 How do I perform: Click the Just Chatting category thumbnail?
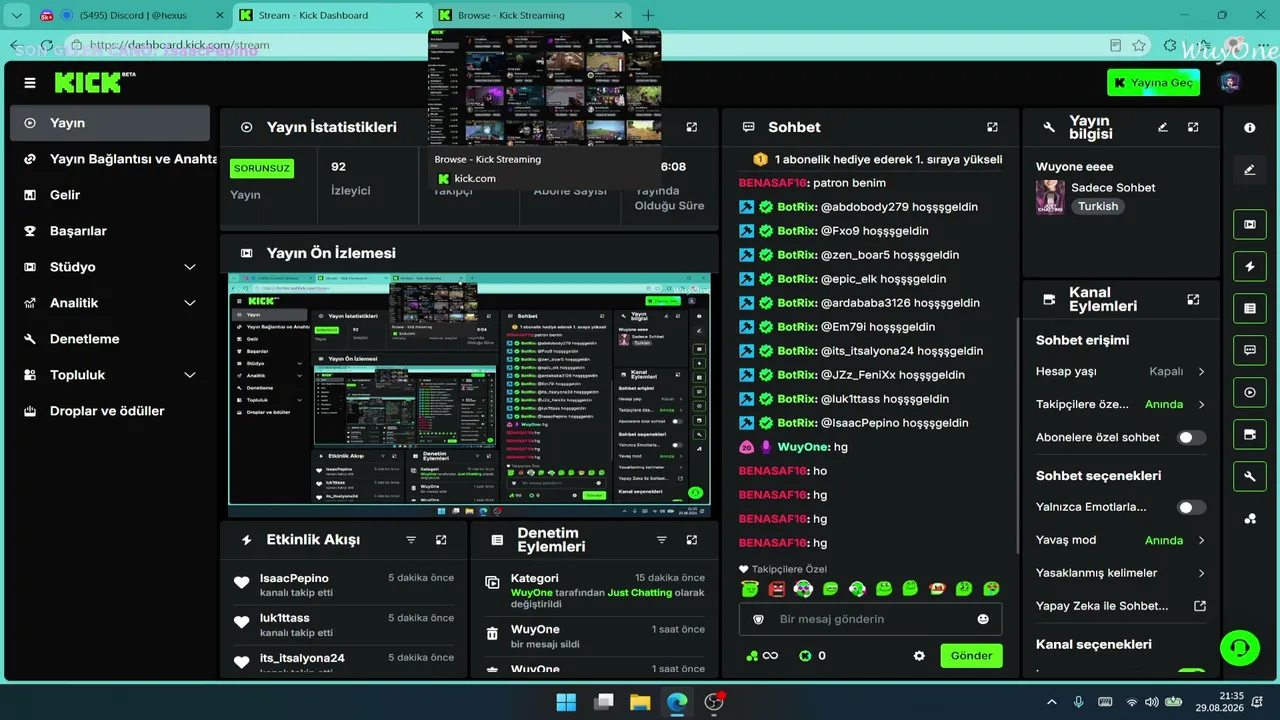point(1050,197)
